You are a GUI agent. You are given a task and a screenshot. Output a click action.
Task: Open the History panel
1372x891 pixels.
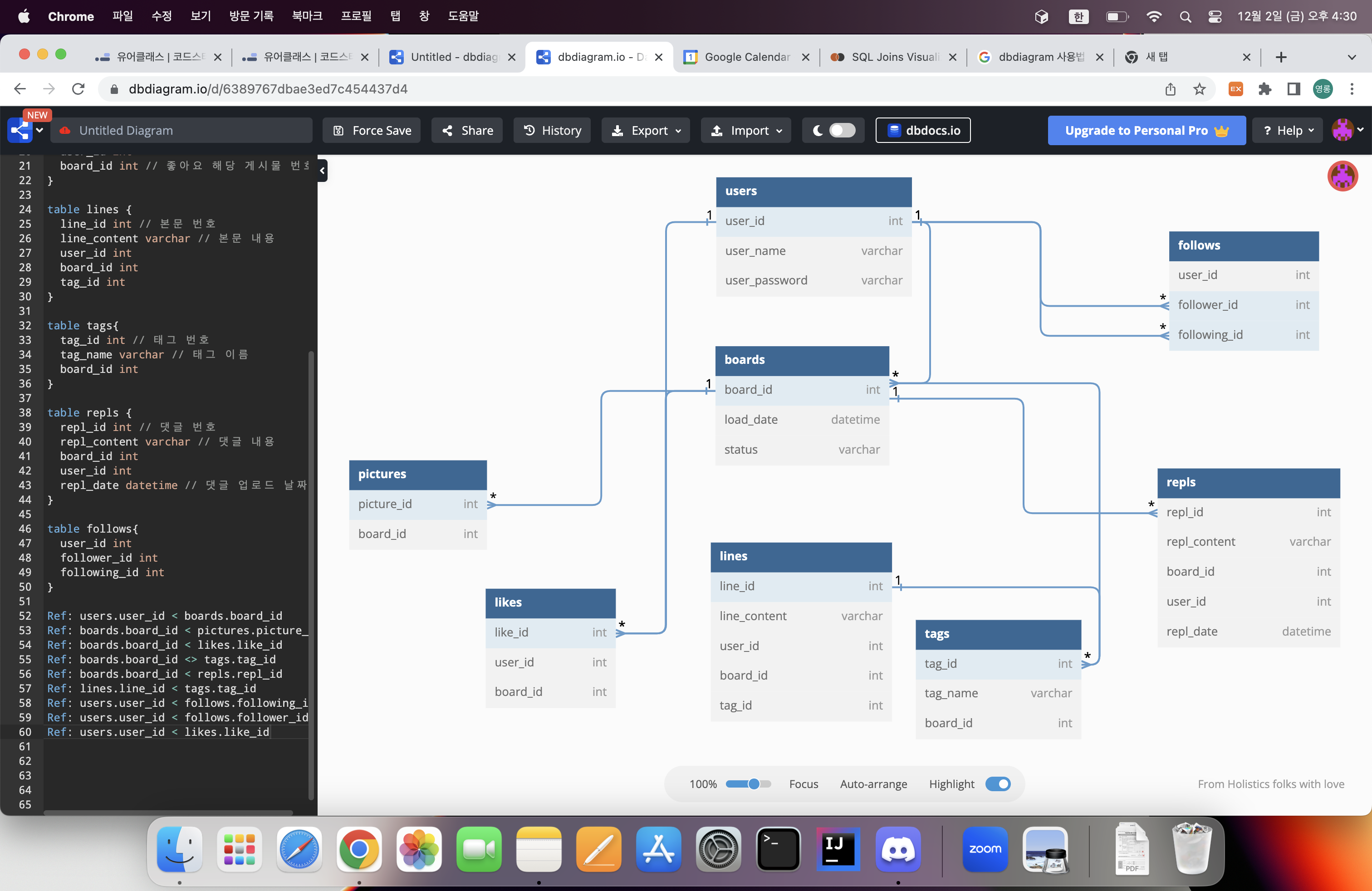[x=552, y=130]
